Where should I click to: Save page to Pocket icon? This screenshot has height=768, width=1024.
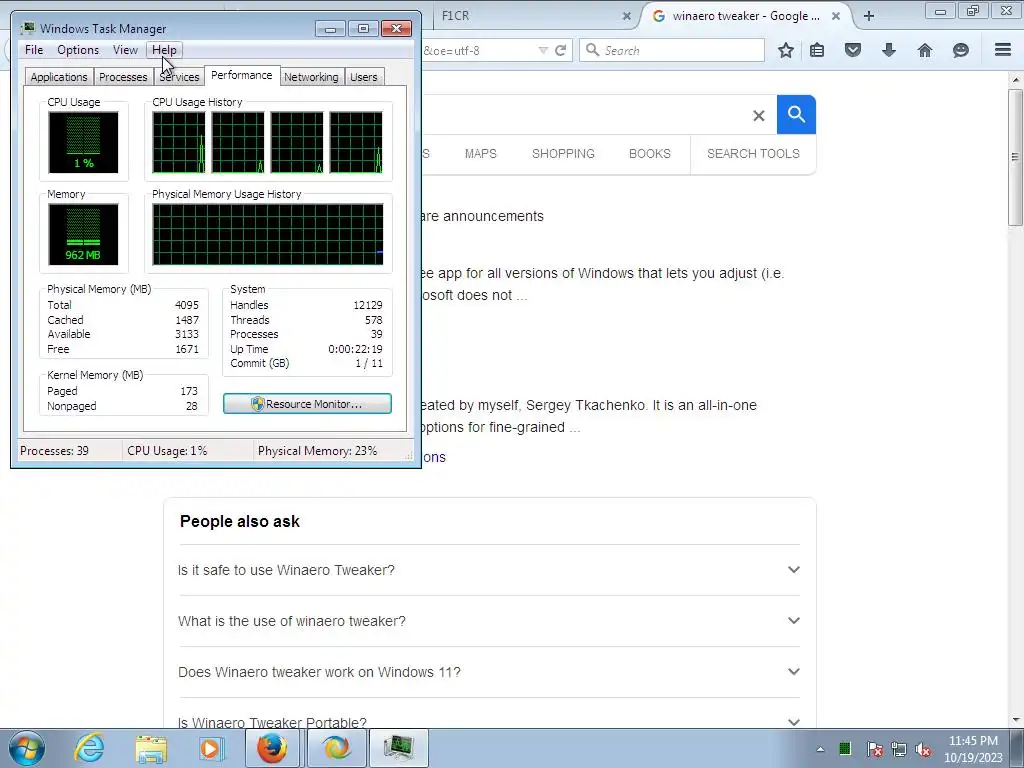coord(853,50)
